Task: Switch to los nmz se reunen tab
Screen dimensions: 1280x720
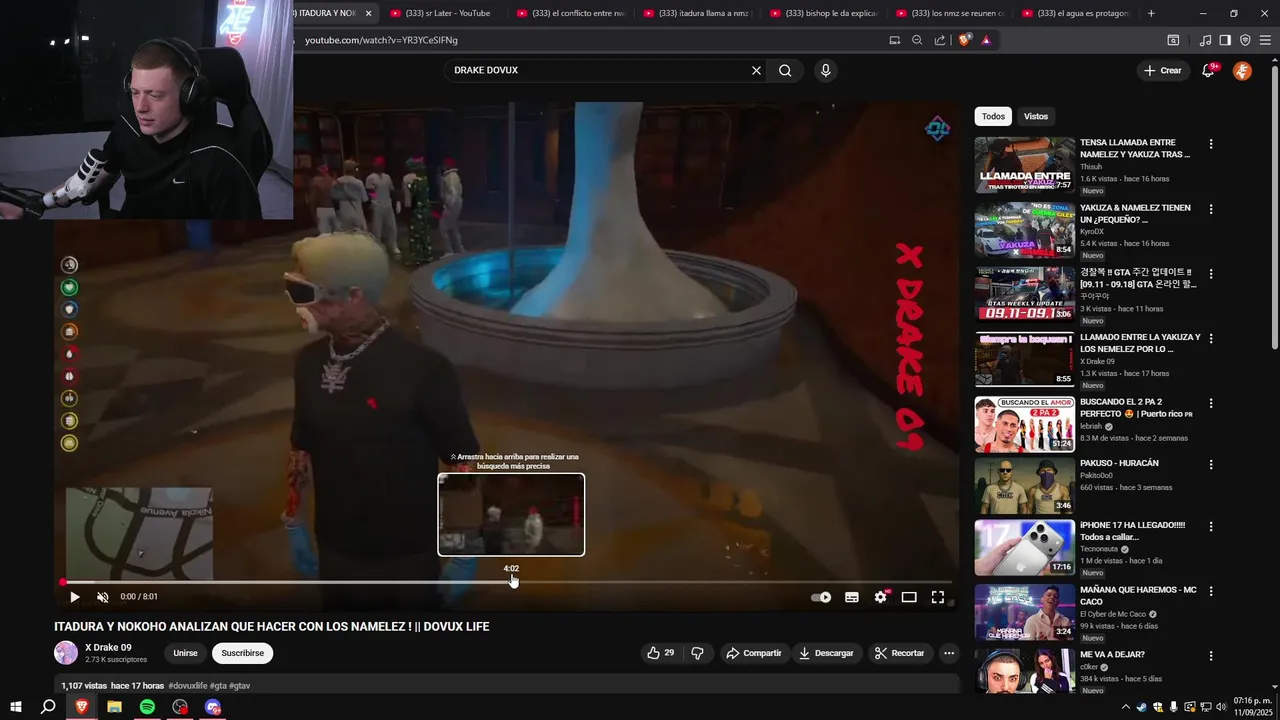Action: click(948, 13)
